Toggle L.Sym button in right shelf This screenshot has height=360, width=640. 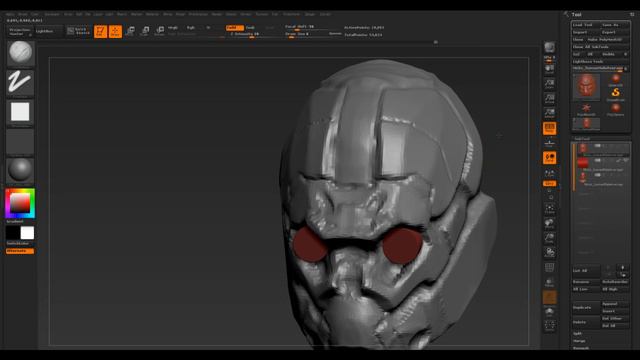click(549, 173)
